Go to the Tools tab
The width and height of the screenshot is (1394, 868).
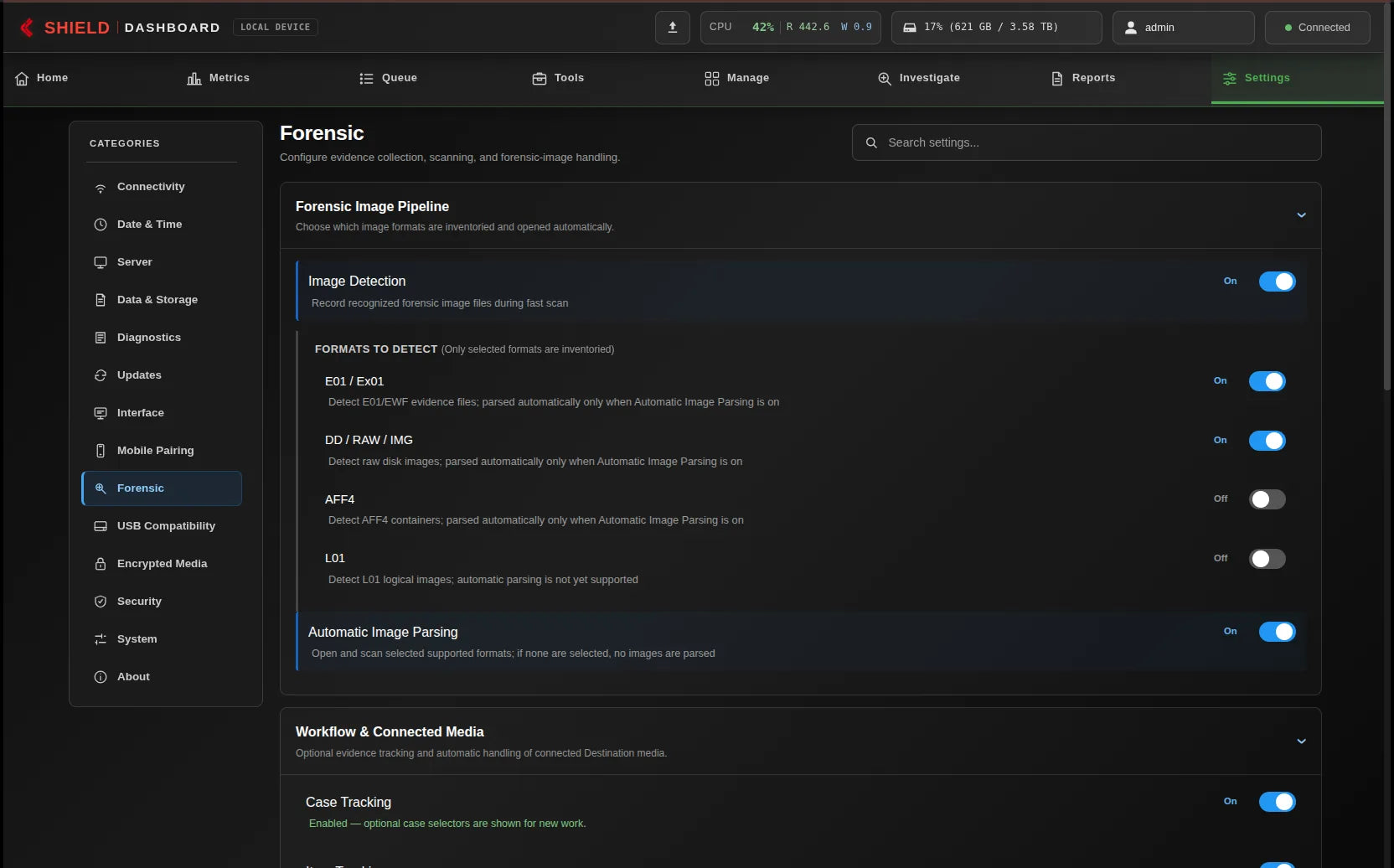pos(607,79)
